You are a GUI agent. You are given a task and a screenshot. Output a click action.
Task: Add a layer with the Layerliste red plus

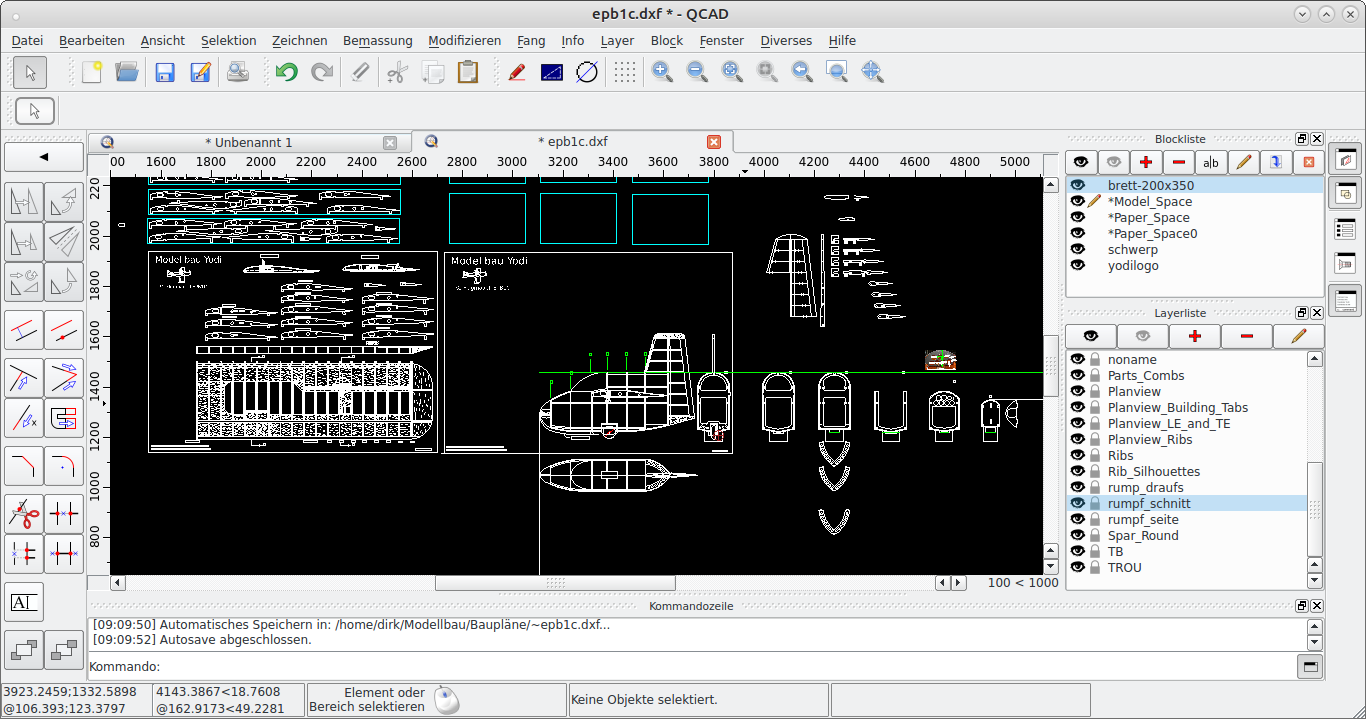tap(1194, 336)
